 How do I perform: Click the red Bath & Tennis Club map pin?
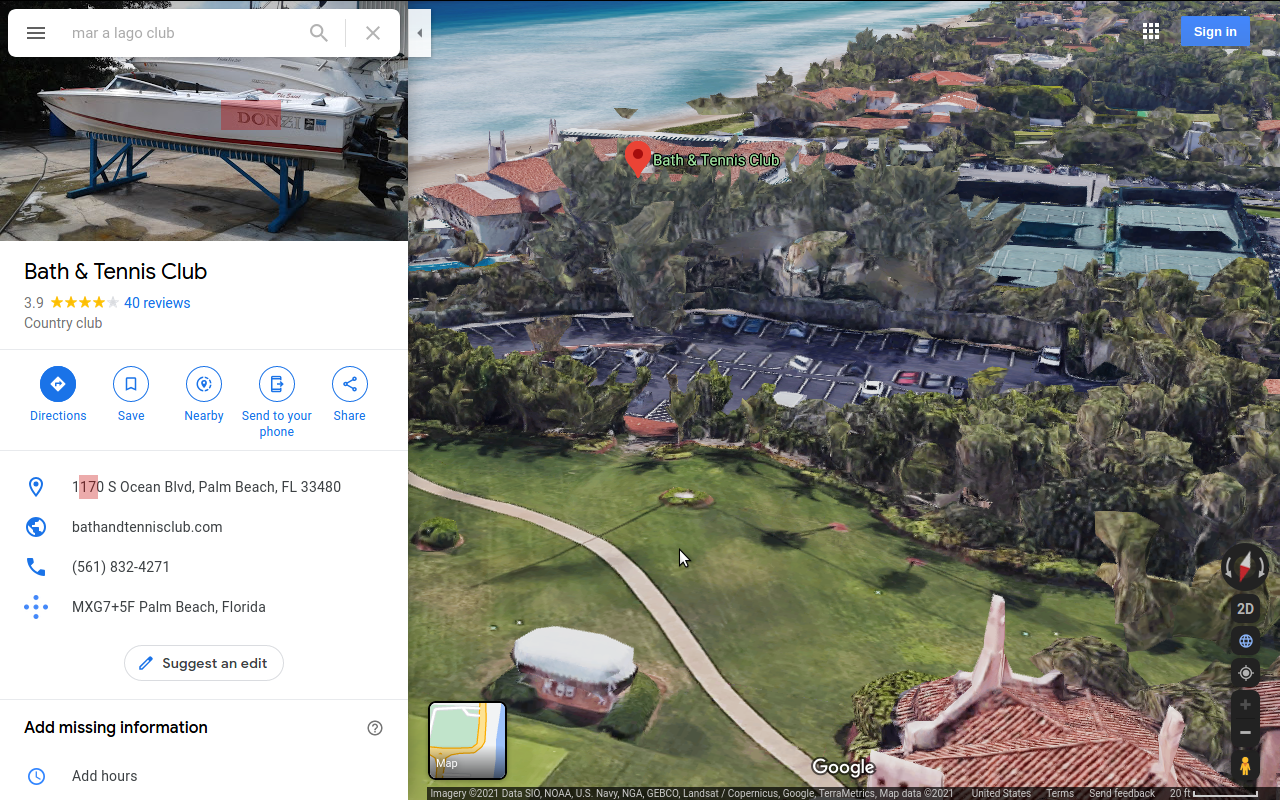pyautogui.click(x=637, y=160)
